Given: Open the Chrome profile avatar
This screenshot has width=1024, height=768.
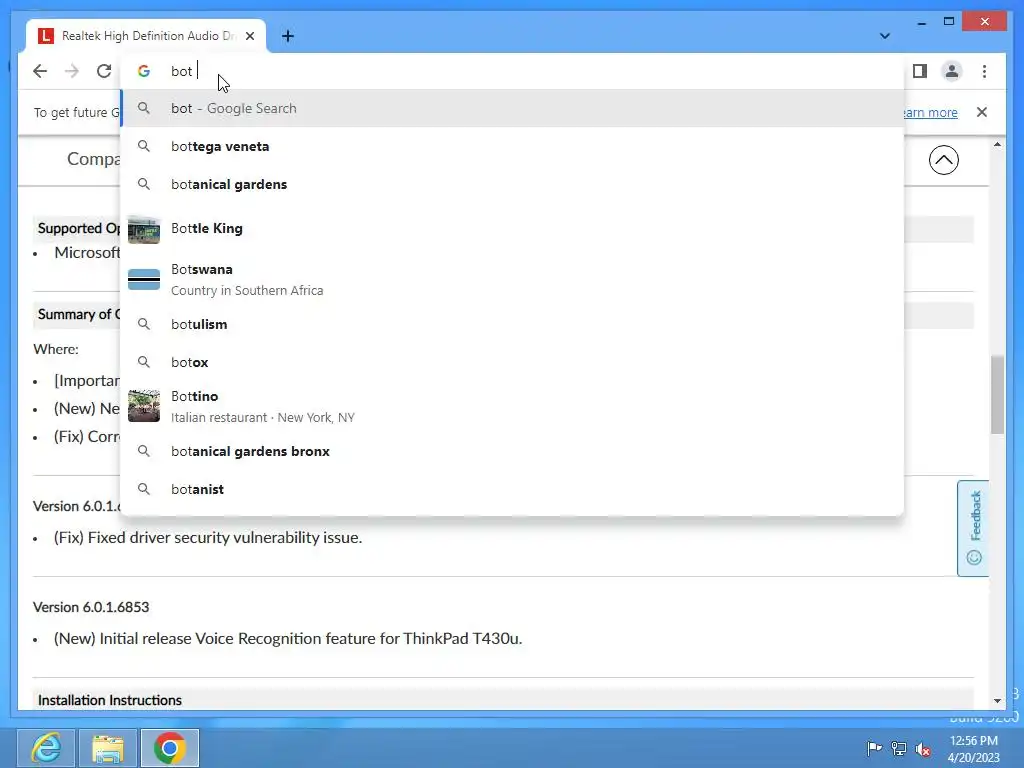Looking at the screenshot, I should click(952, 71).
